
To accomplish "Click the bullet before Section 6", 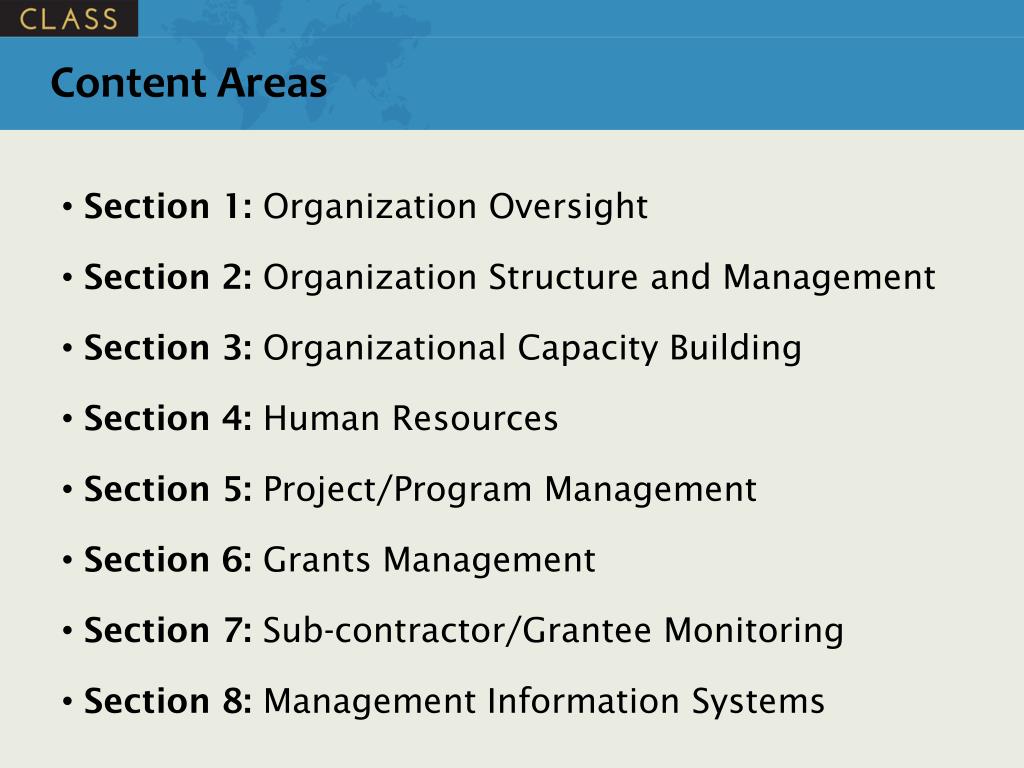I will click(67, 560).
